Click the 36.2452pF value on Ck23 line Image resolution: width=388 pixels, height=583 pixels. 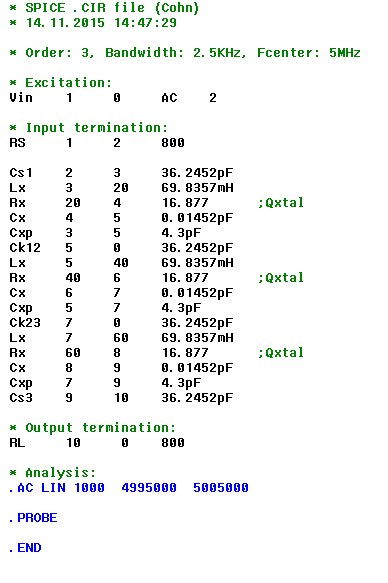point(197,323)
